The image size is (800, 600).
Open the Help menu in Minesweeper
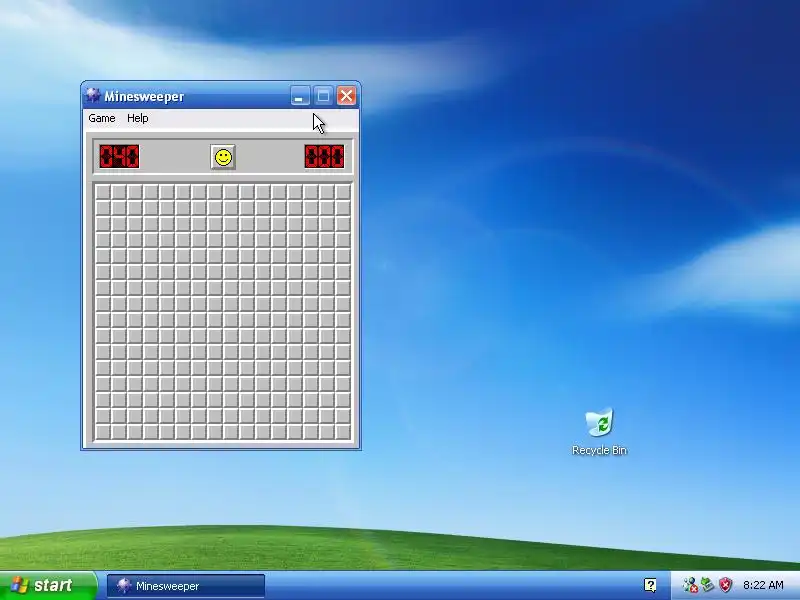tap(137, 118)
